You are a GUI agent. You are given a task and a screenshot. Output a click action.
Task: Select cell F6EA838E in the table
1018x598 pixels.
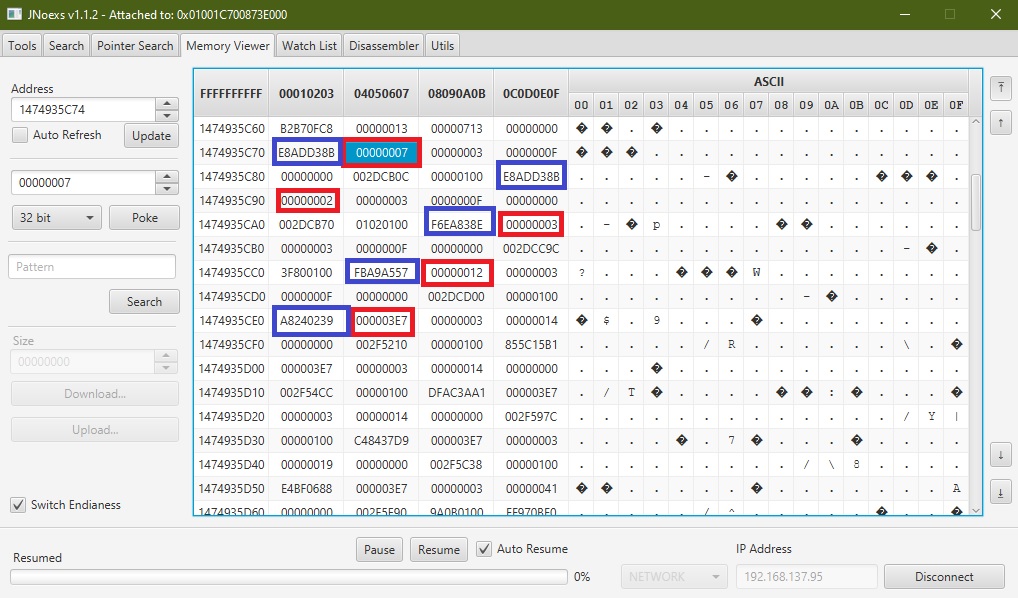click(456, 225)
